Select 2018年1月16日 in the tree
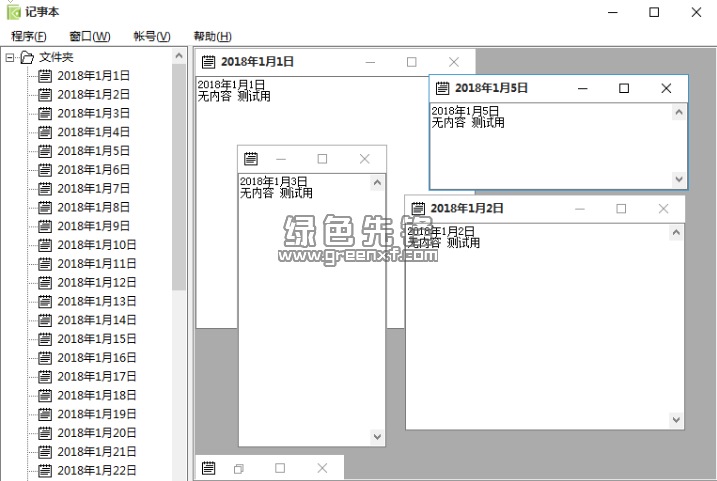The image size is (717, 481). tap(96, 358)
